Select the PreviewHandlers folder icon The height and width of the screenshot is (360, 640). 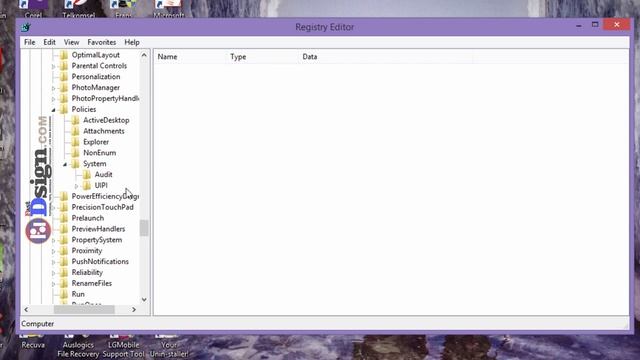64,229
